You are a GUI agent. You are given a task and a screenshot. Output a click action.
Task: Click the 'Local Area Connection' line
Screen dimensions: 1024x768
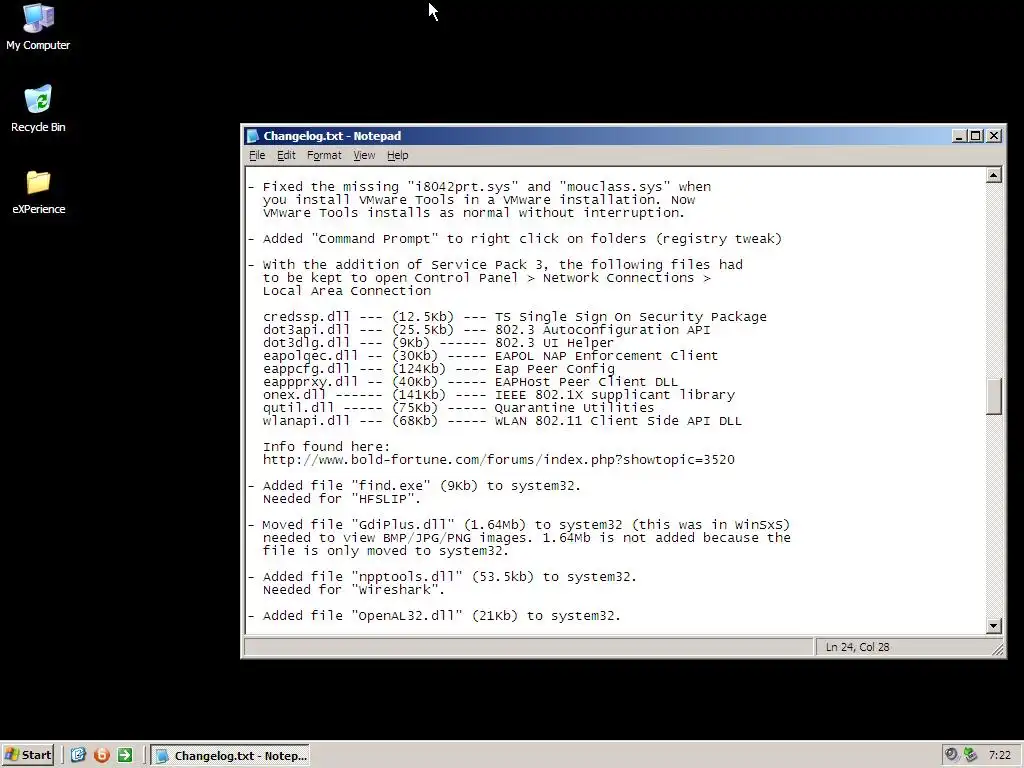click(x=347, y=291)
